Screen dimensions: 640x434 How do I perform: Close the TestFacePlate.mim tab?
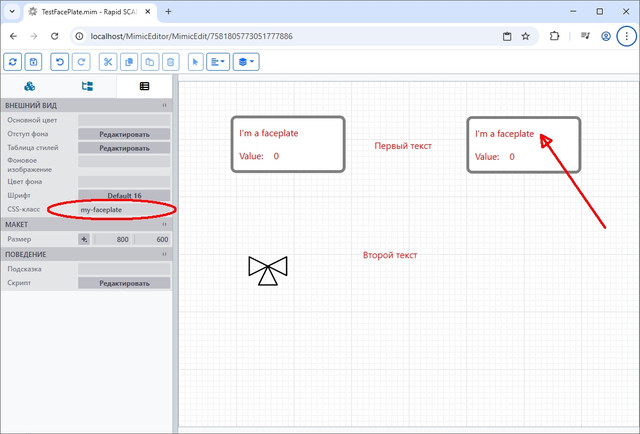point(148,12)
